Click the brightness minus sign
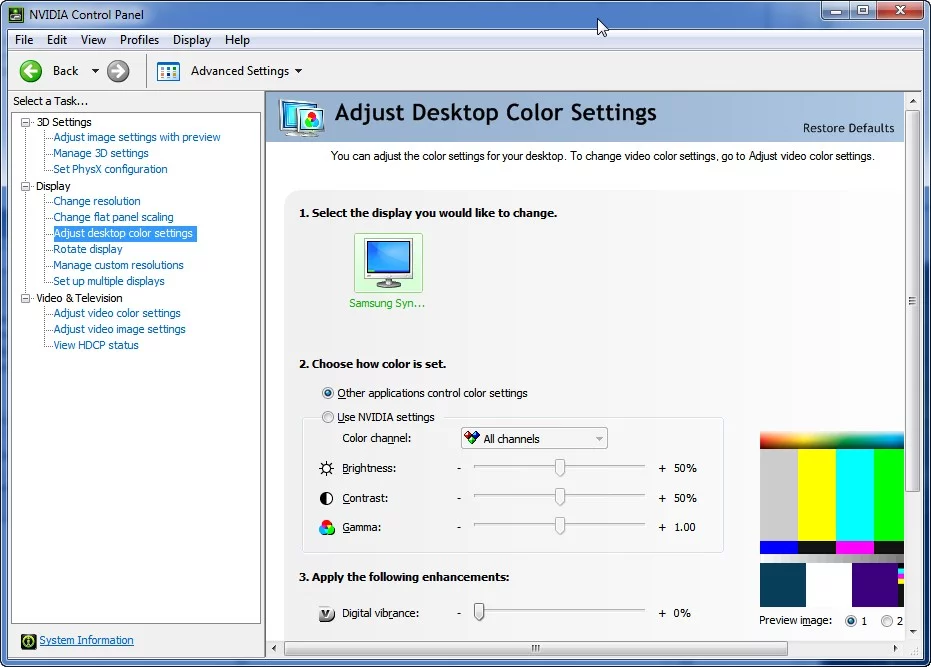The image size is (931, 667). pos(459,469)
